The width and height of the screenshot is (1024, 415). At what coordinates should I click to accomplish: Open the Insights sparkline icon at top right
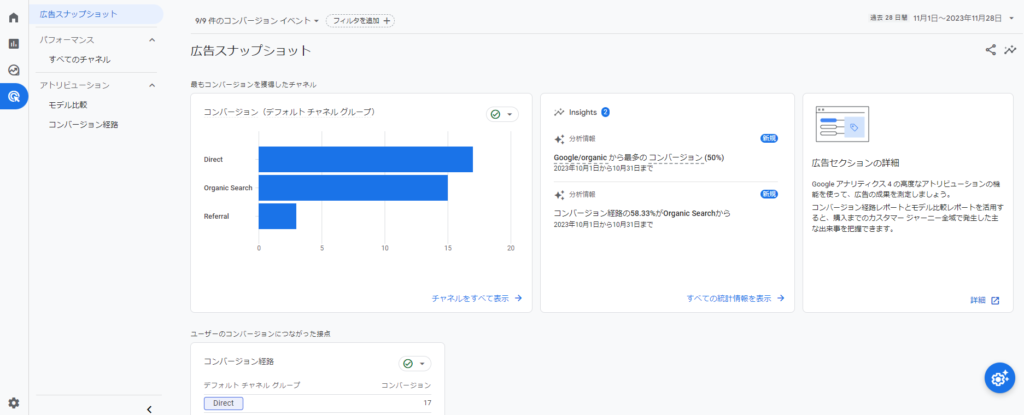point(1010,50)
